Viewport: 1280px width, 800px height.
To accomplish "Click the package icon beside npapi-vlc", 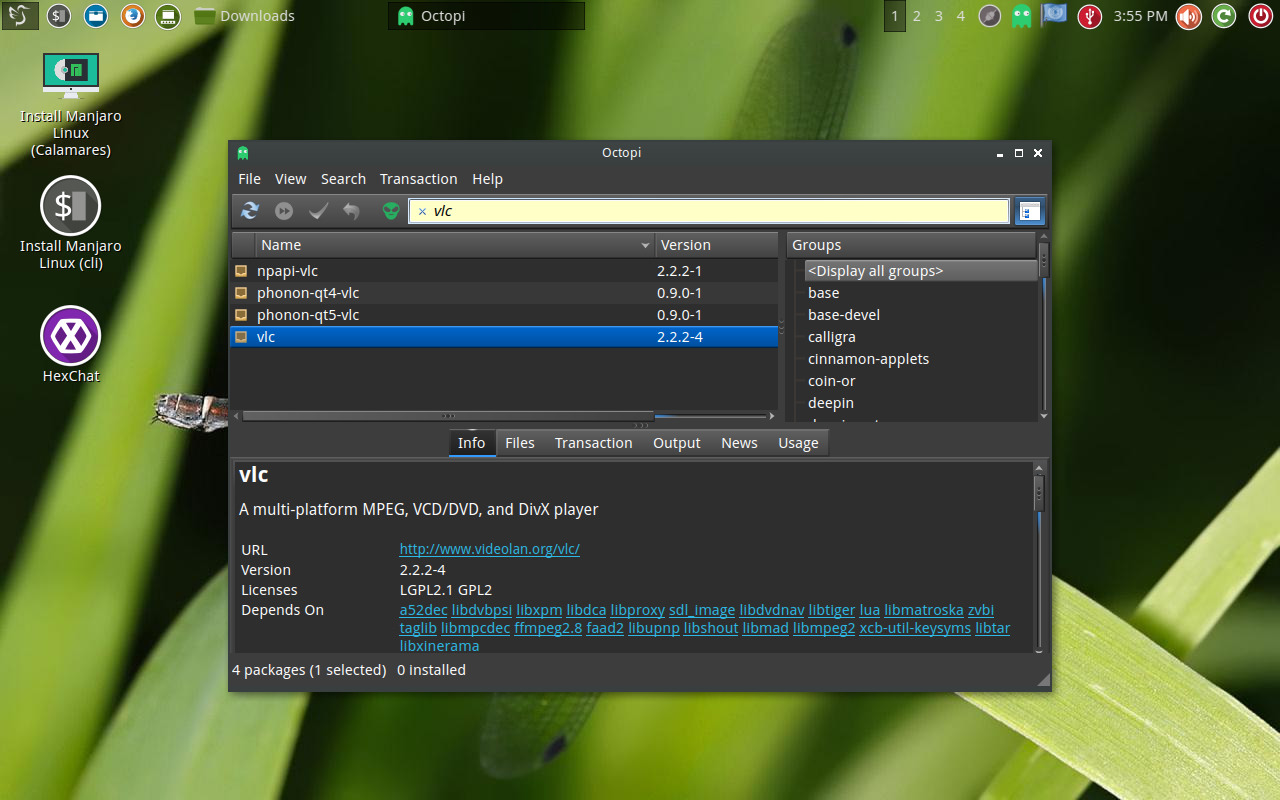I will 241,271.
